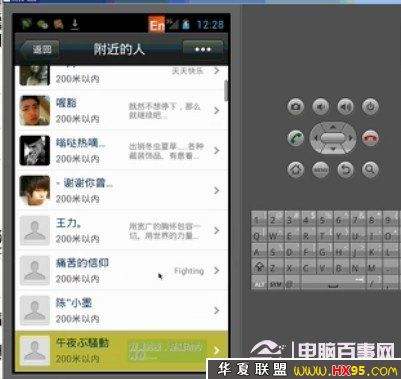Click the emulator home button
This screenshot has height=379, width=401.
[295, 169]
